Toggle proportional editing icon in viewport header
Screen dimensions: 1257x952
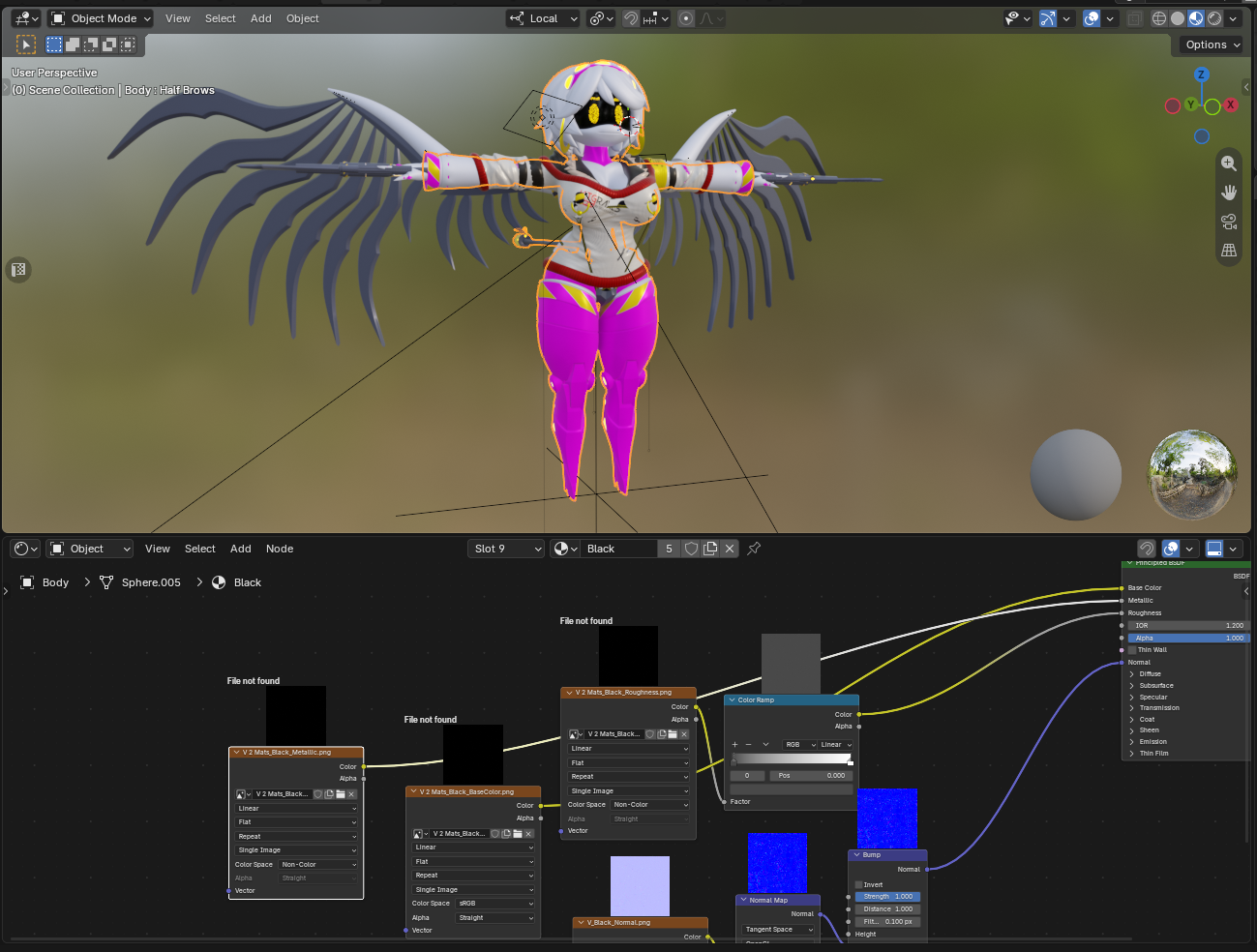686,18
